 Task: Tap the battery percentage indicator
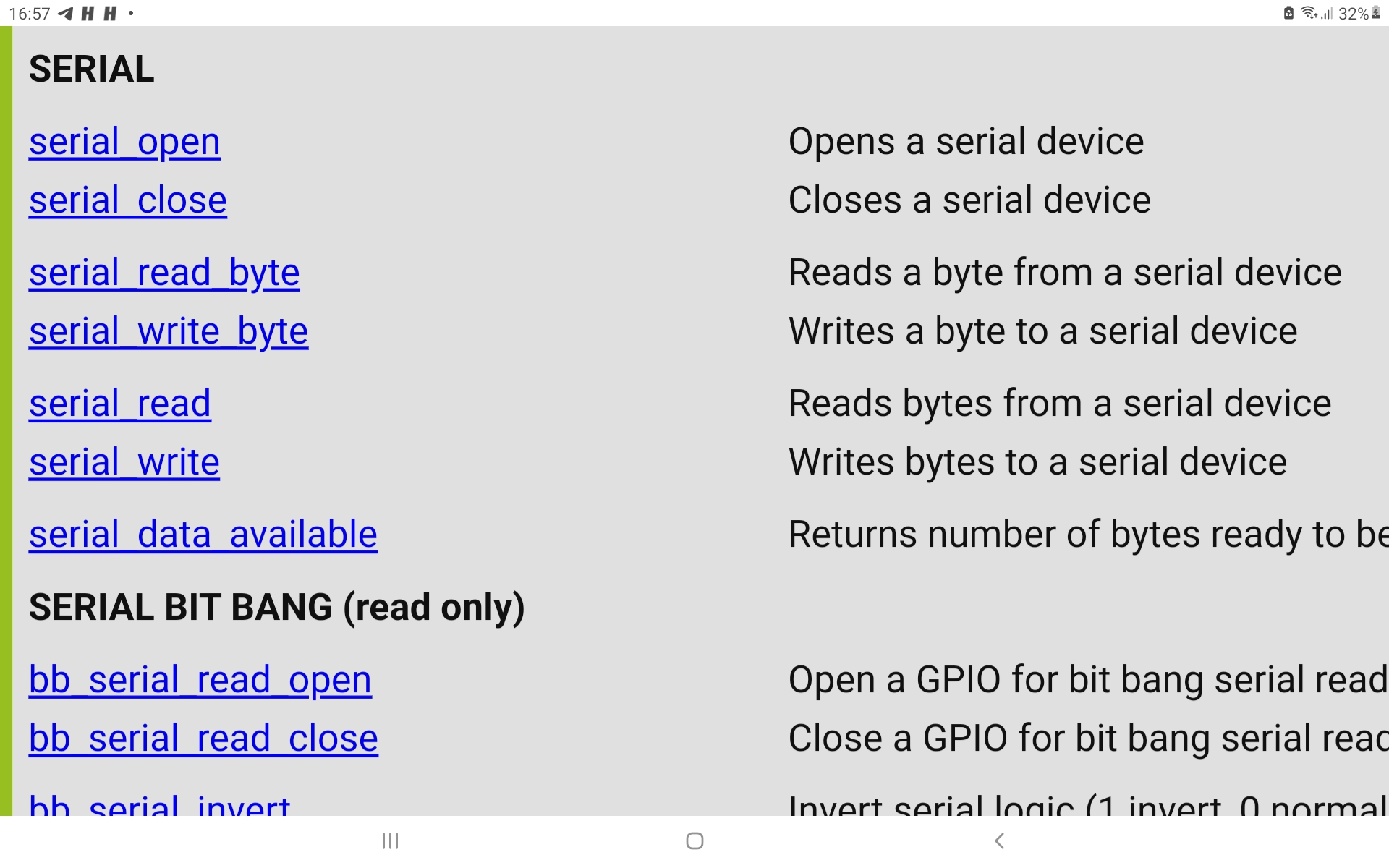(1353, 14)
